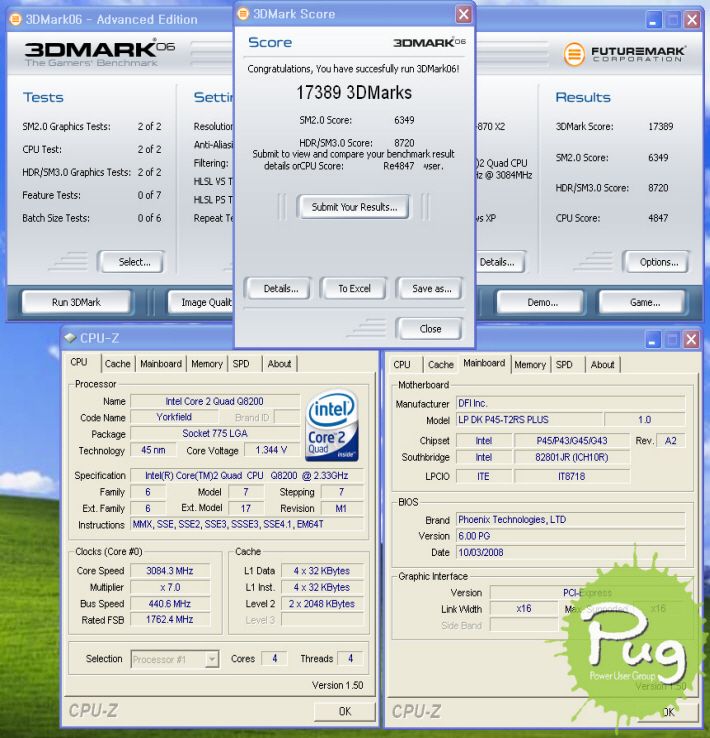This screenshot has height=738, width=710.
Task: Click Demo button in 3DMark06
Action: pyautogui.click(x=541, y=302)
